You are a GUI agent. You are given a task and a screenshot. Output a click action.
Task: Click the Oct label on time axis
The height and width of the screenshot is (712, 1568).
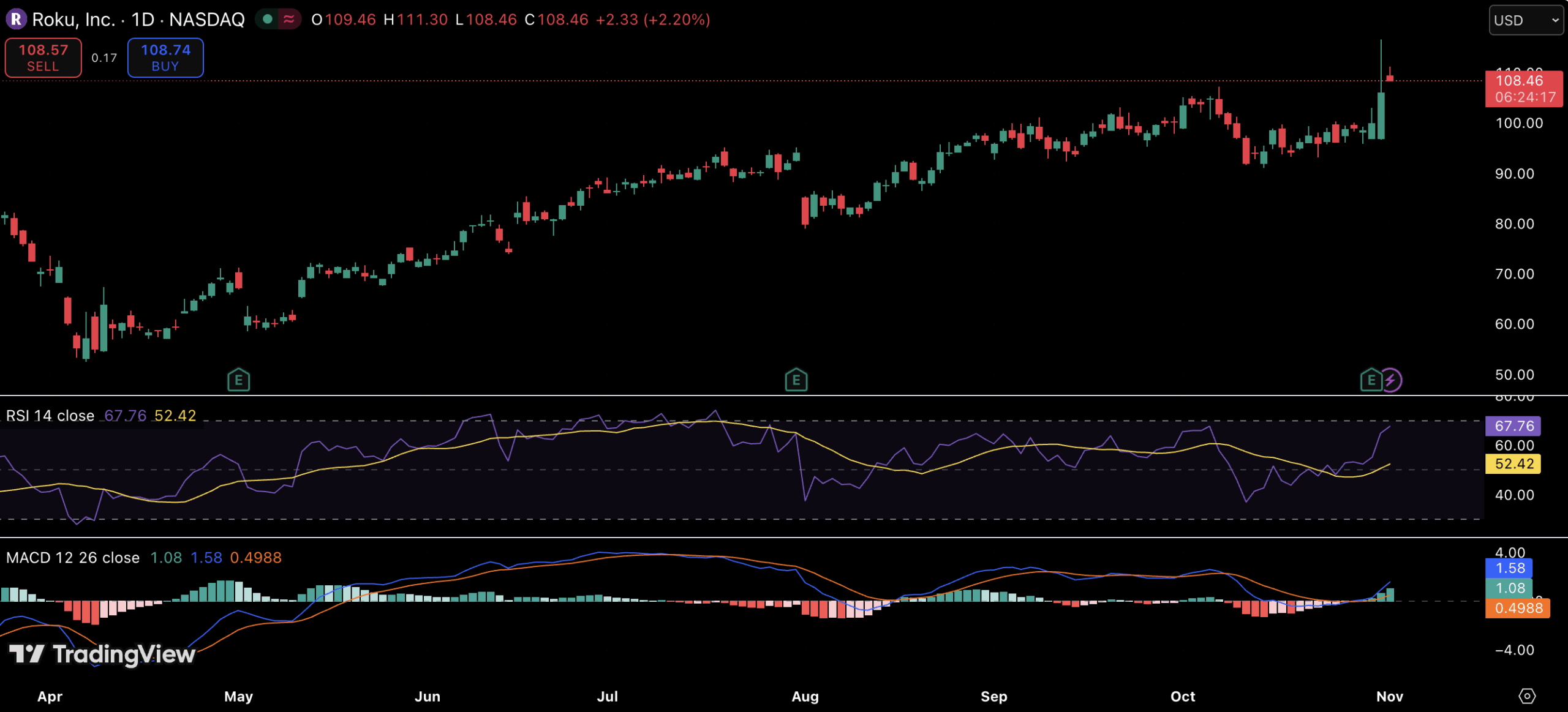tap(1182, 696)
